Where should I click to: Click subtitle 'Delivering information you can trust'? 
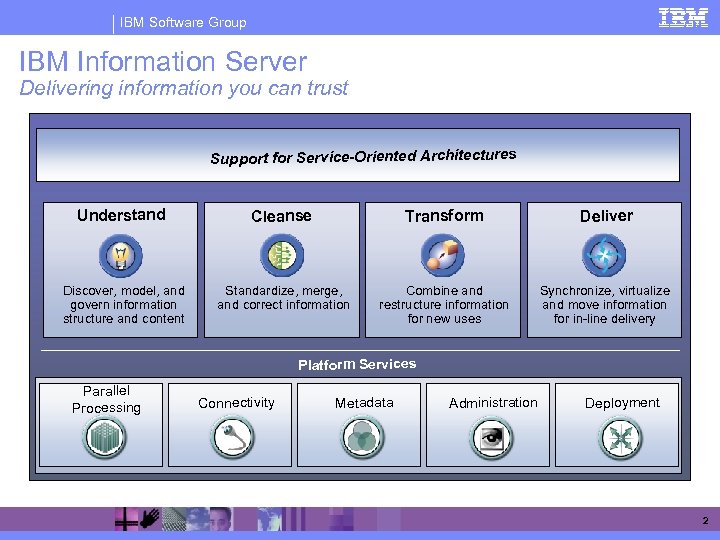(x=184, y=88)
